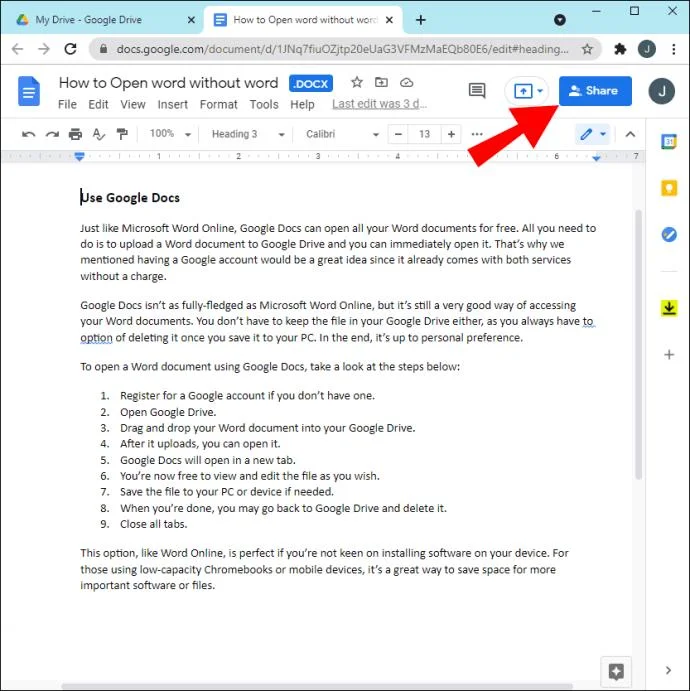Image resolution: width=690 pixels, height=691 pixels.
Task: Open the Heading 3 styles dropdown
Action: tap(248, 134)
